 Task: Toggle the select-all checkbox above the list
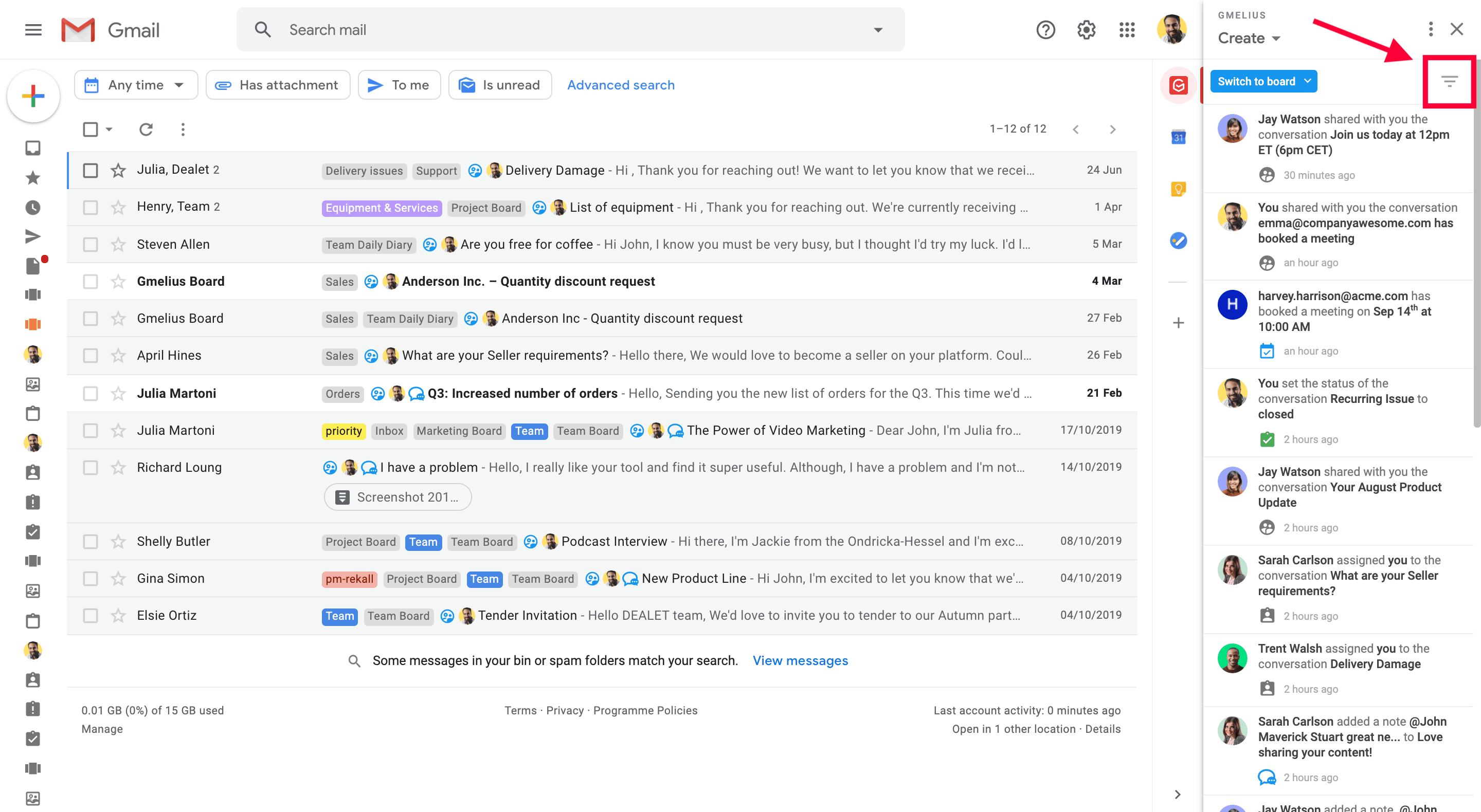(91, 130)
